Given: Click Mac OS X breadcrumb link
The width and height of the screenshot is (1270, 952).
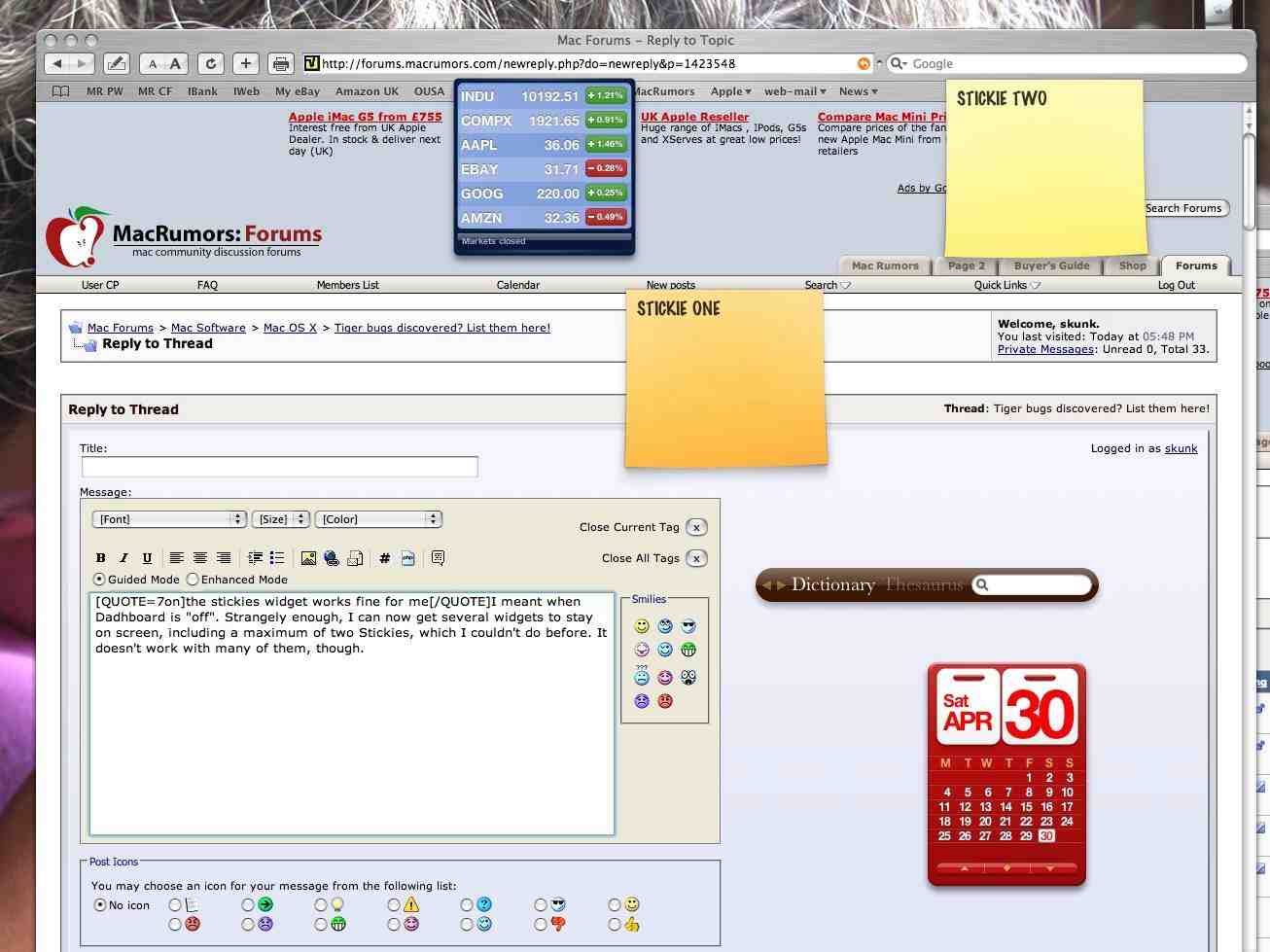Looking at the screenshot, I should (290, 328).
